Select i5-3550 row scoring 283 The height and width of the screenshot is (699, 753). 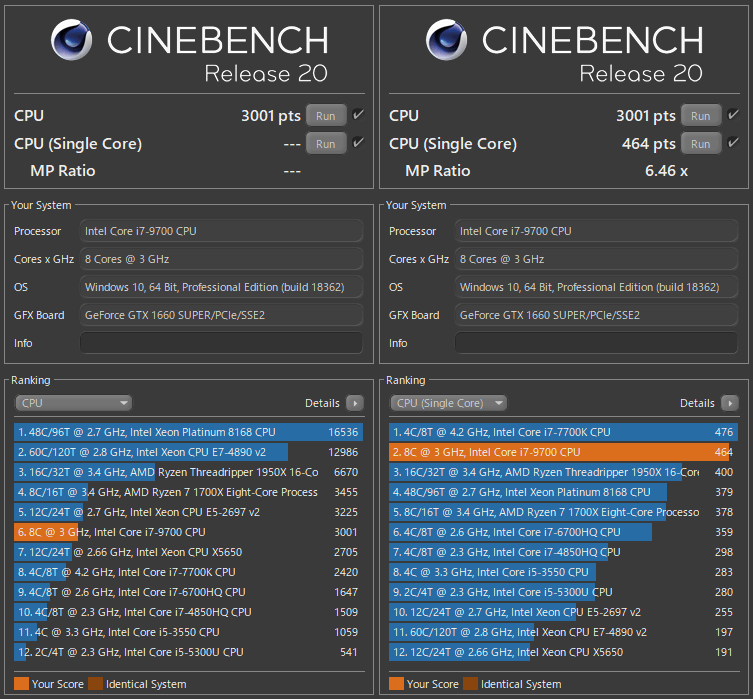[x=563, y=572]
